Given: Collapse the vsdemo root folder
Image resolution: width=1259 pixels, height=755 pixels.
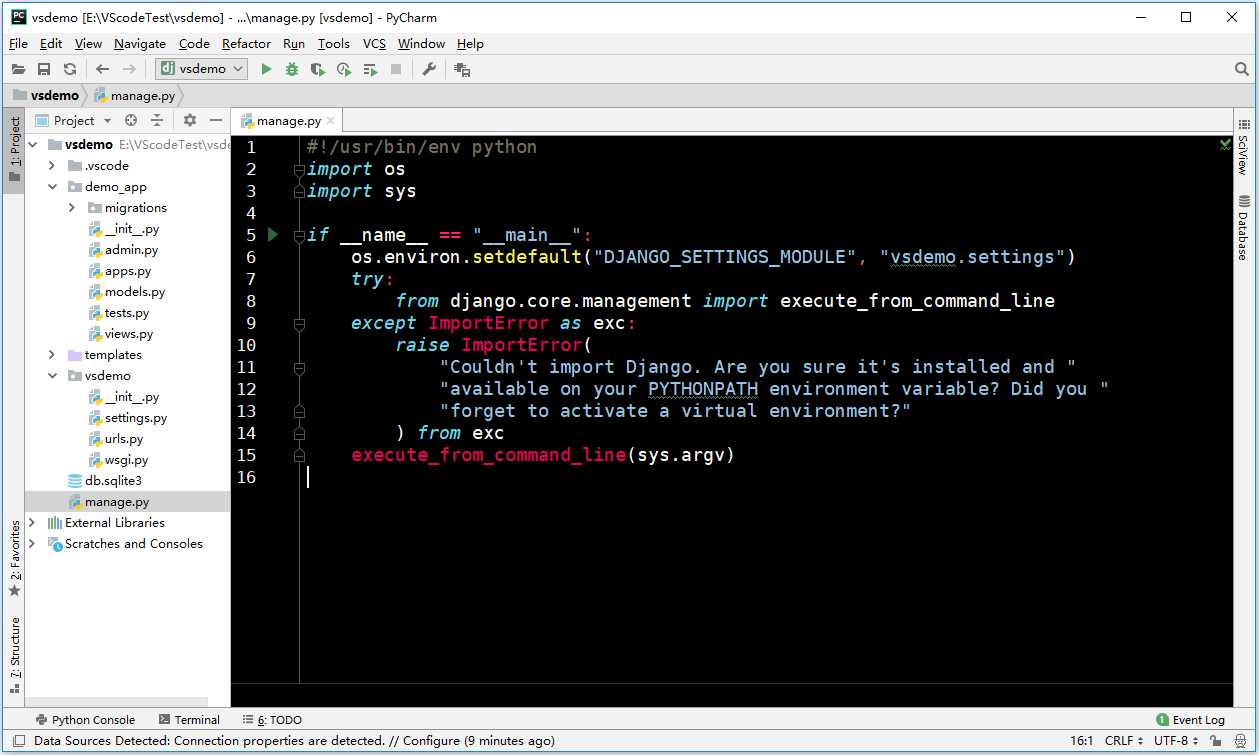Looking at the screenshot, I should [x=32, y=144].
